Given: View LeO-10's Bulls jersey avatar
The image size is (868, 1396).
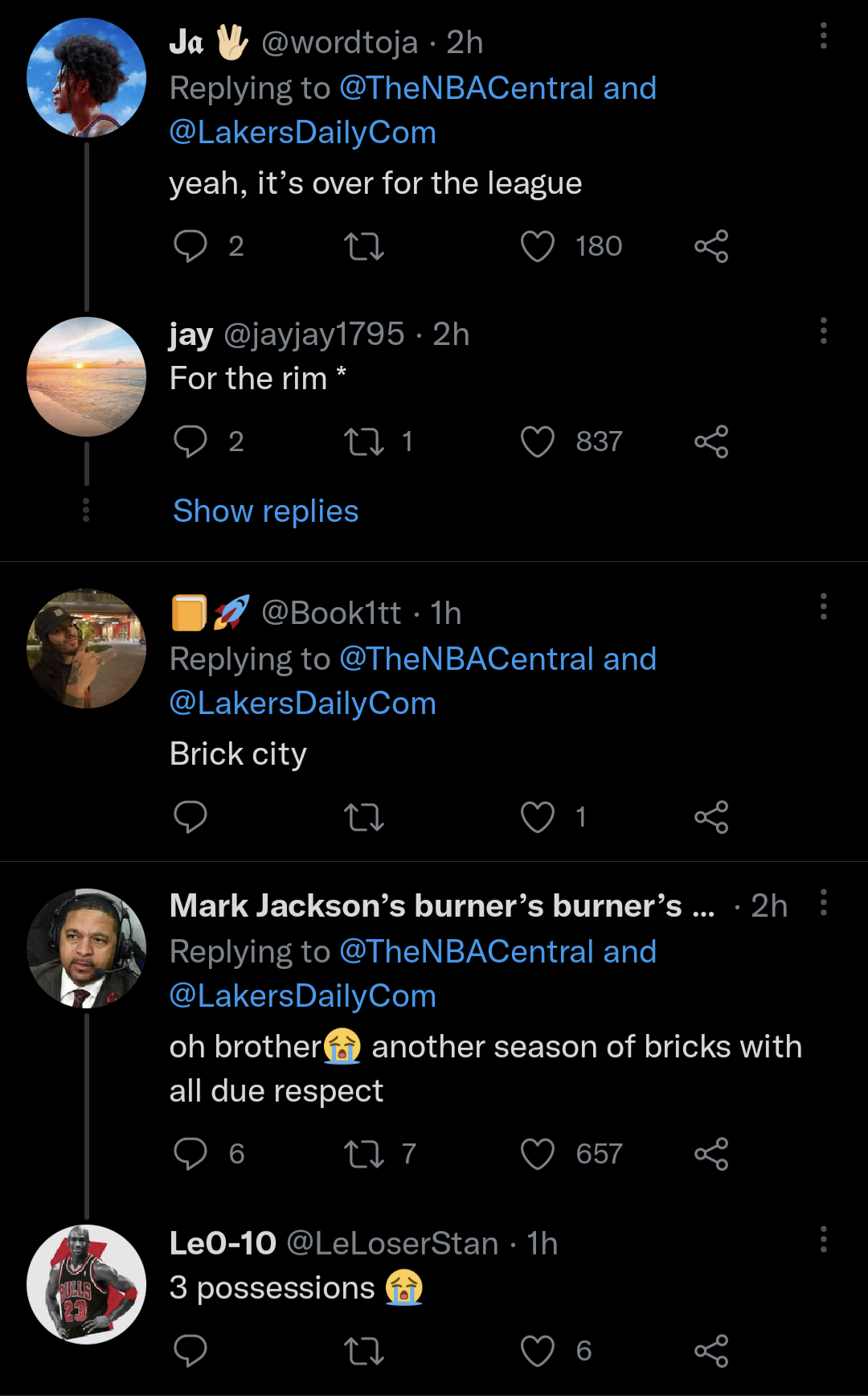Looking at the screenshot, I should pyautogui.click(x=87, y=1284).
